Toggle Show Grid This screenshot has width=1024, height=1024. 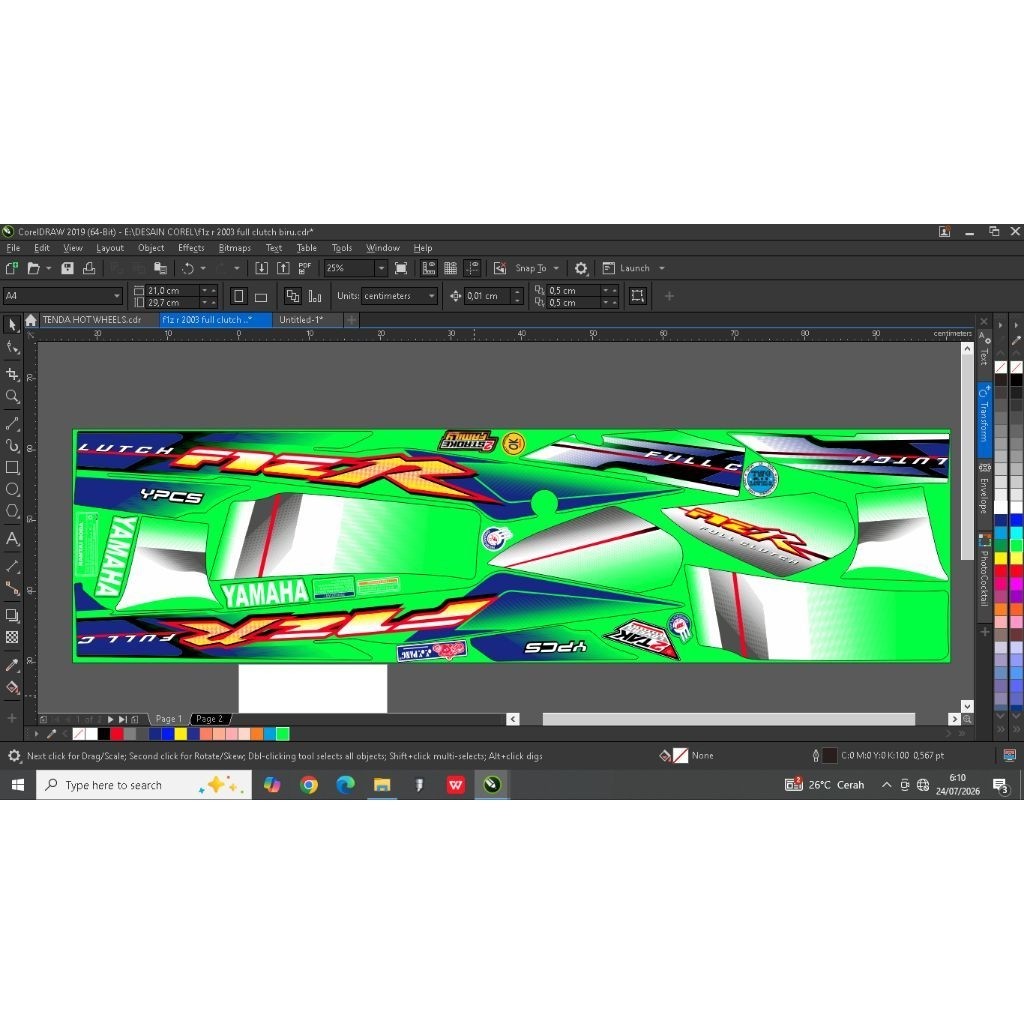tap(451, 268)
